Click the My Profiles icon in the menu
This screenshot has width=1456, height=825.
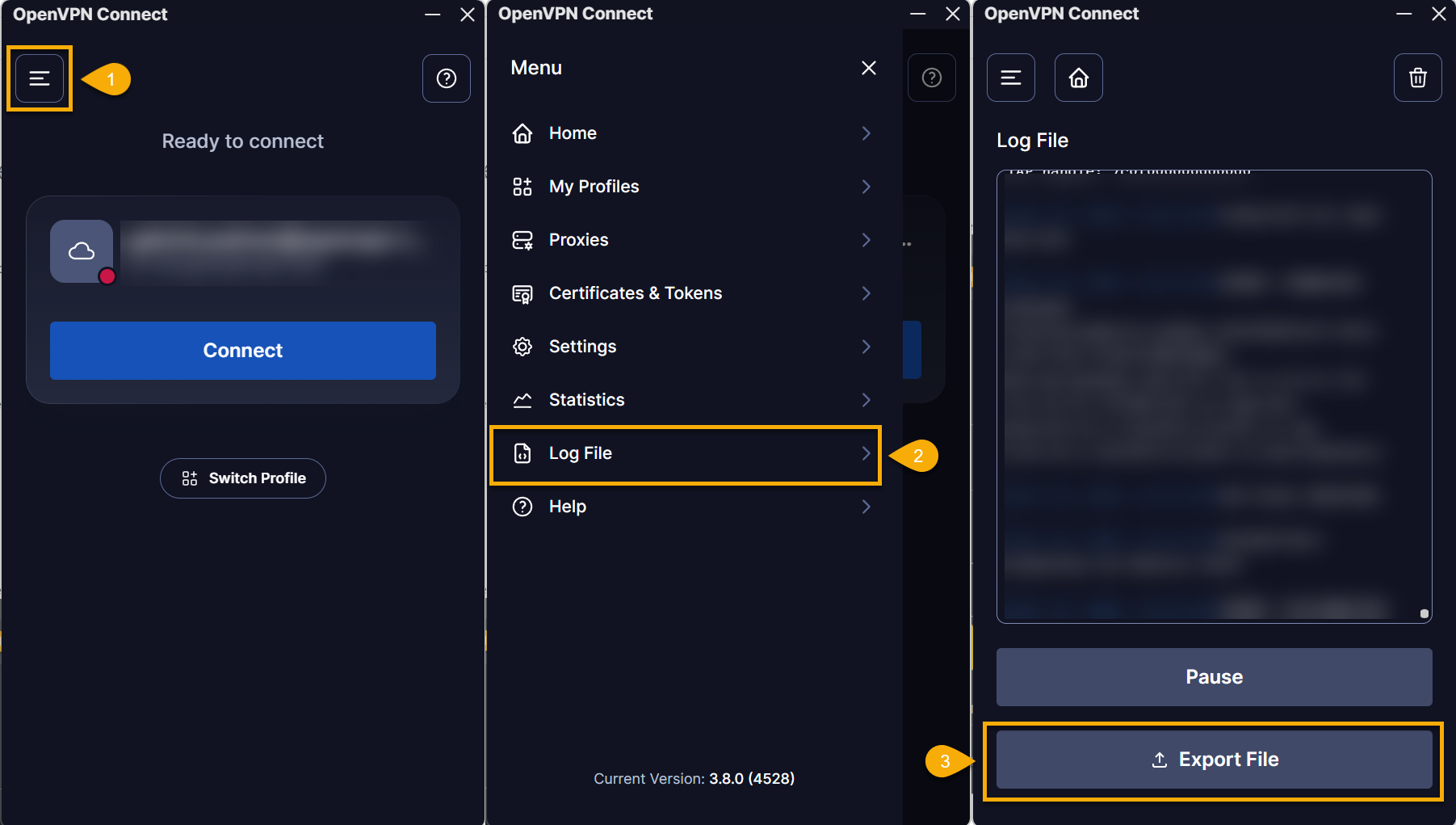(x=522, y=186)
